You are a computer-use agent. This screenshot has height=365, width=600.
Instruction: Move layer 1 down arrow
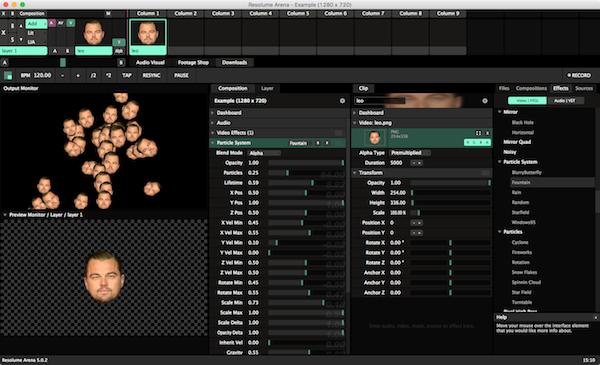pos(21,39)
